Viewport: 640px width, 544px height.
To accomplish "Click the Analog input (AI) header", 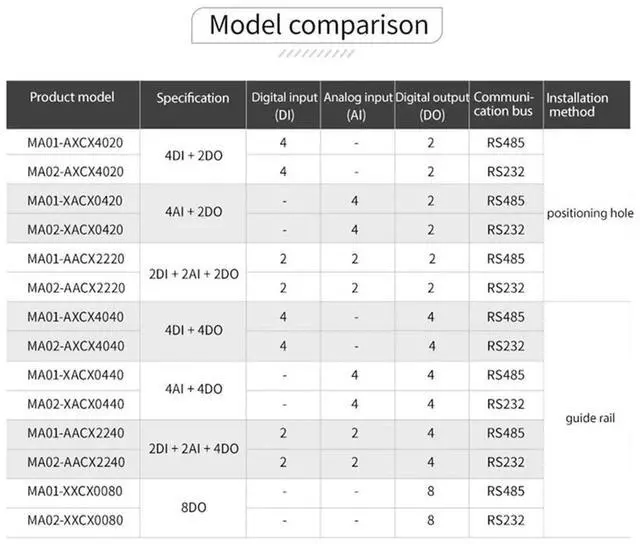I will tap(357, 105).
